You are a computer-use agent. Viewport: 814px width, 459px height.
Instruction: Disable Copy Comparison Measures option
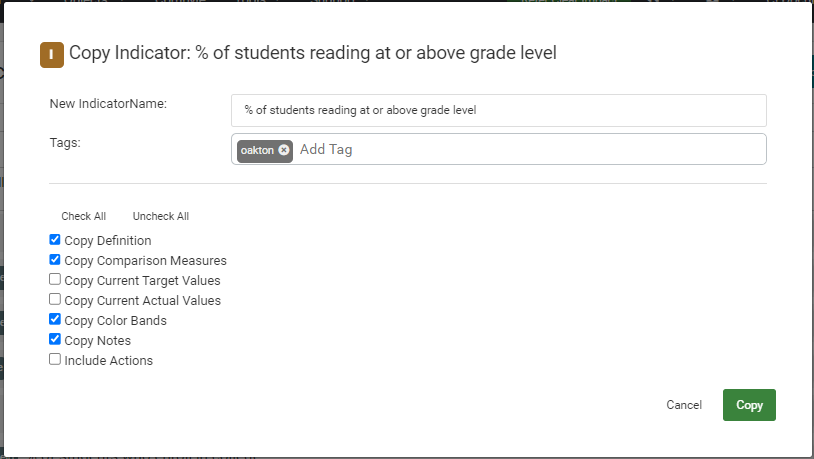coord(55,259)
